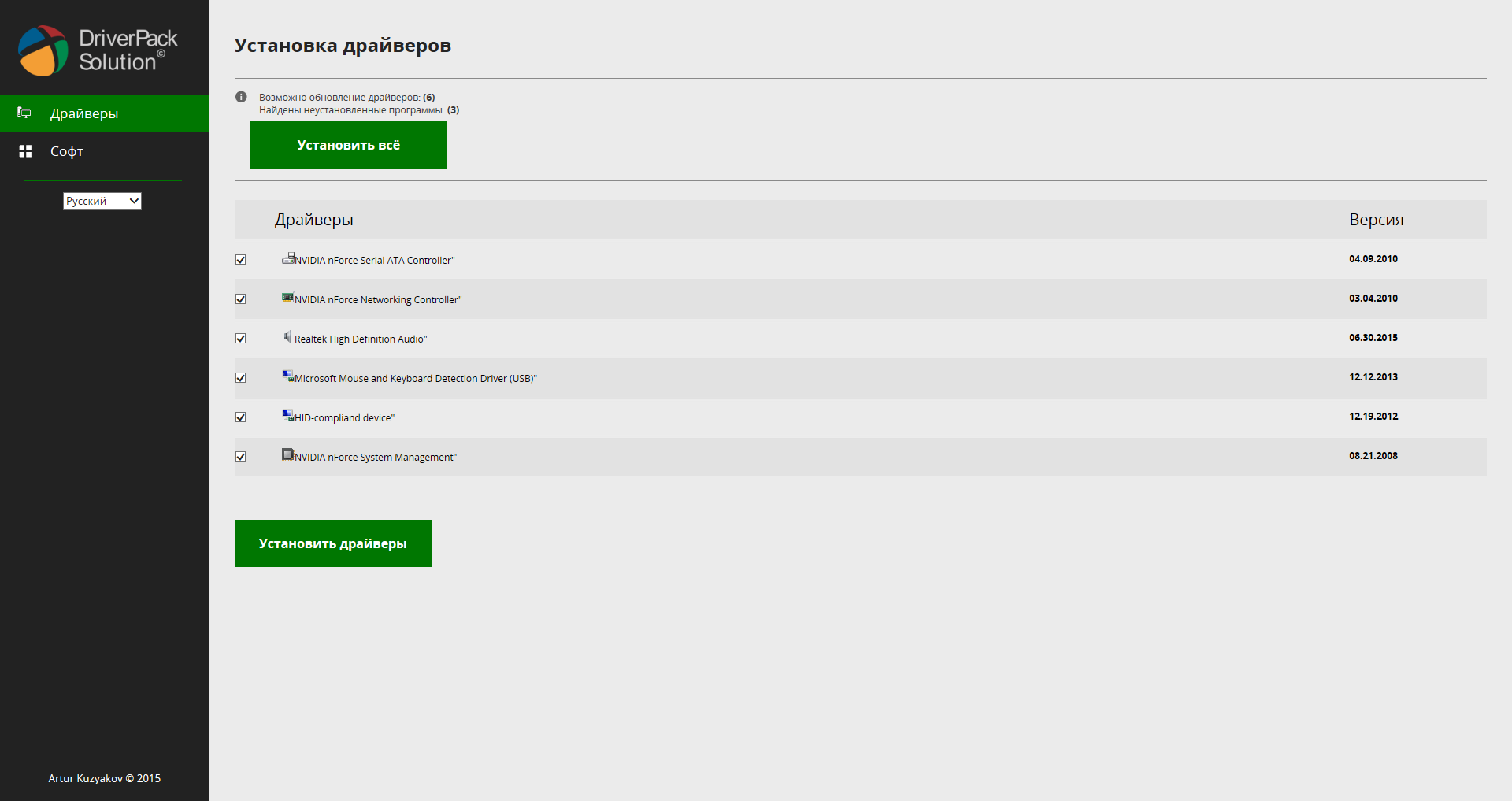
Task: Uncheck NVIDIA nForce Networking Controller checkbox
Action: 241,299
